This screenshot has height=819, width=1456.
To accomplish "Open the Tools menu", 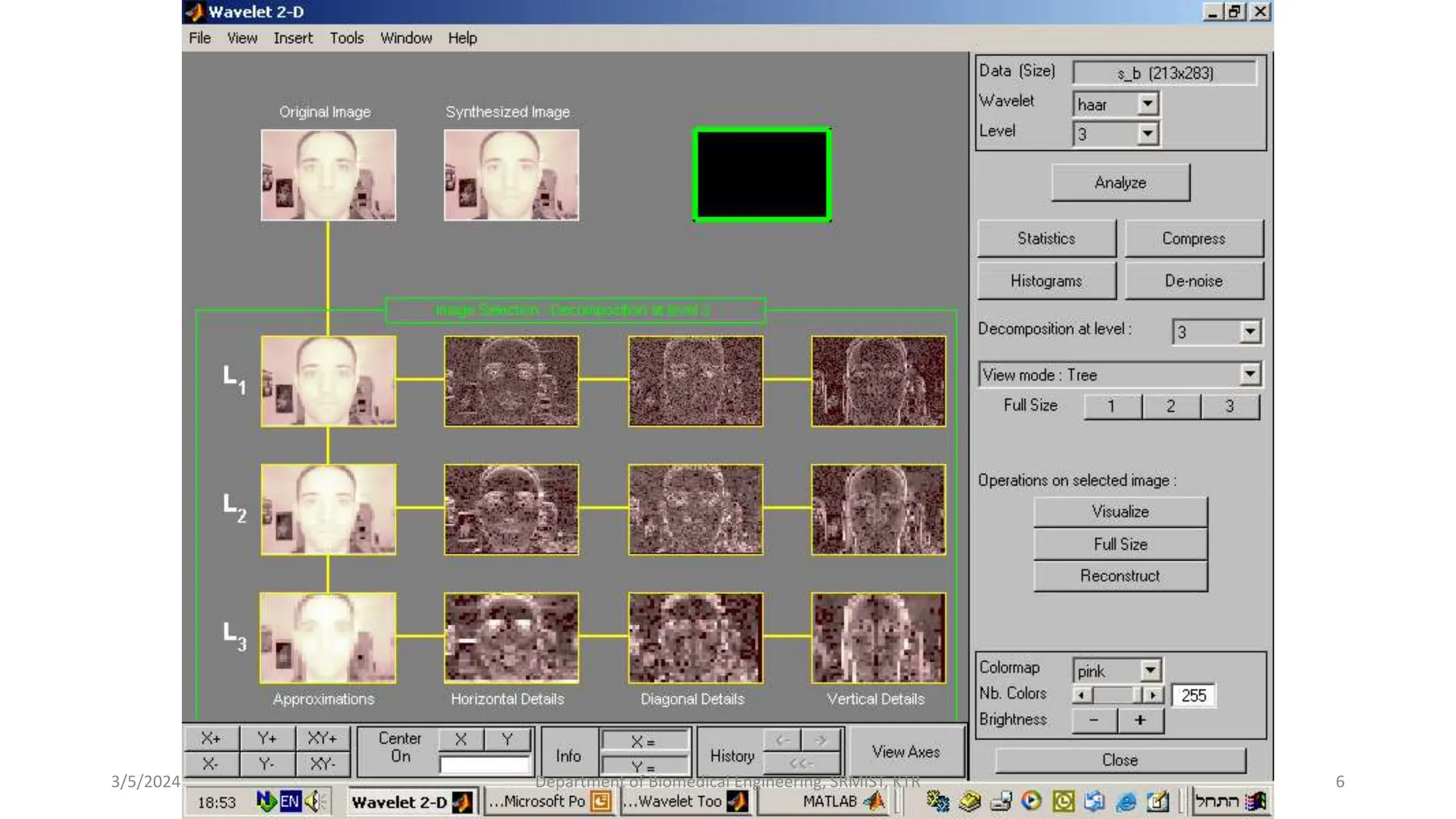I will coord(346,38).
